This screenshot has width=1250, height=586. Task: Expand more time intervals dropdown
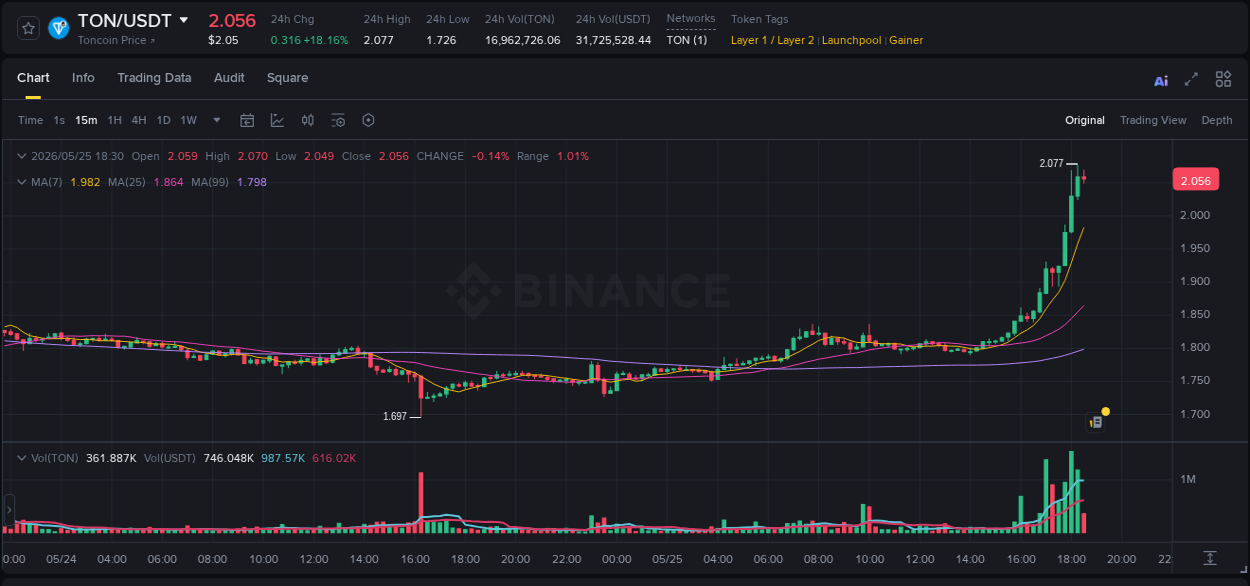[x=217, y=120]
